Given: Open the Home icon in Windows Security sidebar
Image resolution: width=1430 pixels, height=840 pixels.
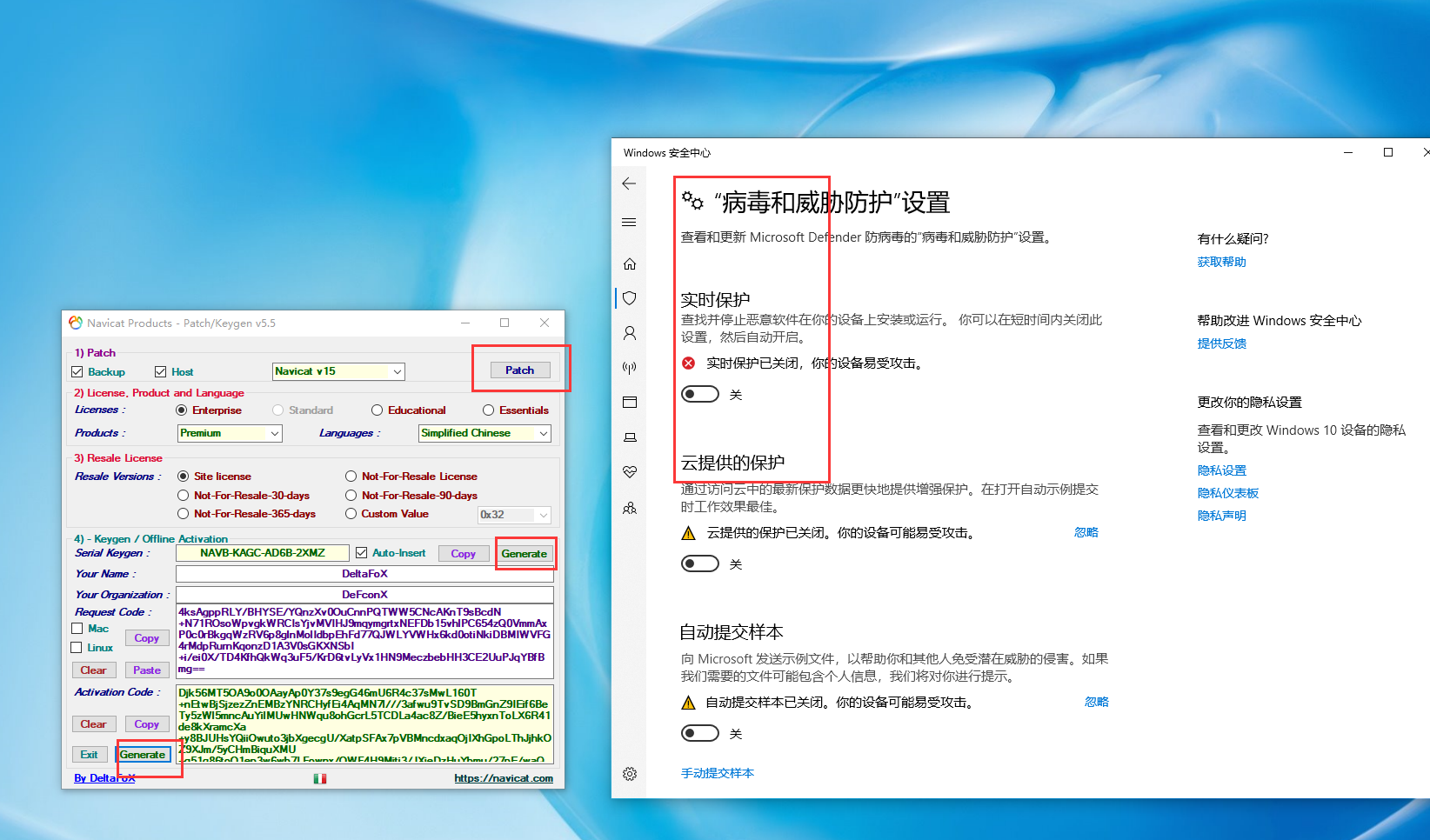Looking at the screenshot, I should [x=630, y=263].
